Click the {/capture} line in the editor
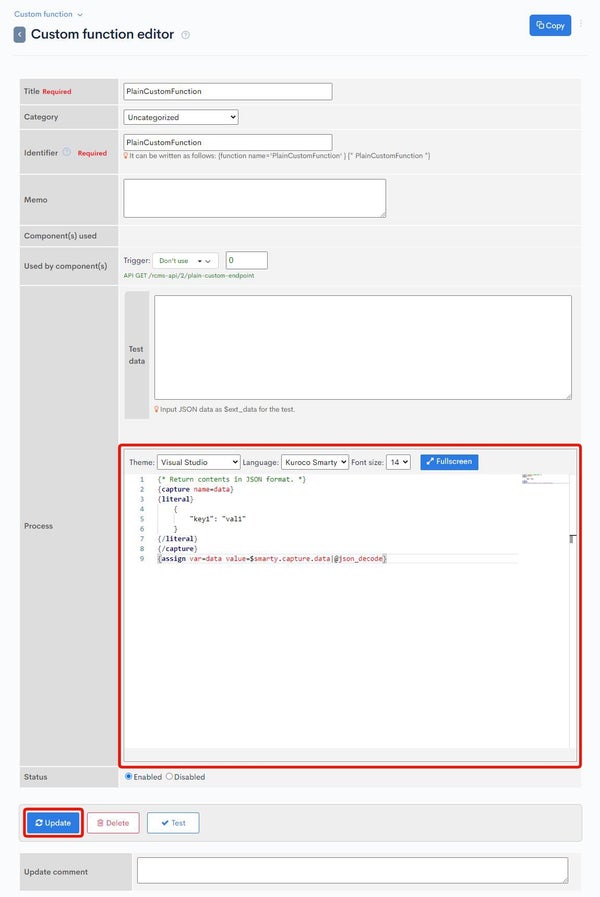The height and width of the screenshot is (897, 600). (177, 549)
